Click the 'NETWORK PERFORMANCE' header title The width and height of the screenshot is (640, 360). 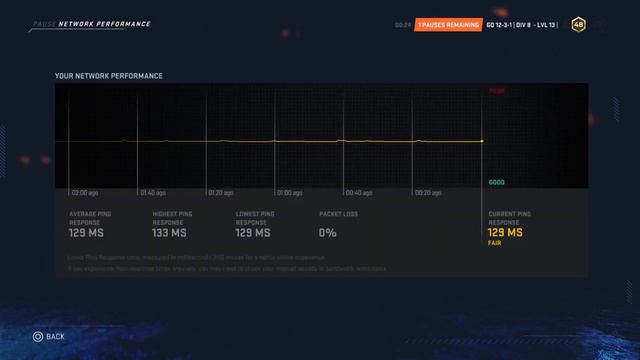pos(104,24)
